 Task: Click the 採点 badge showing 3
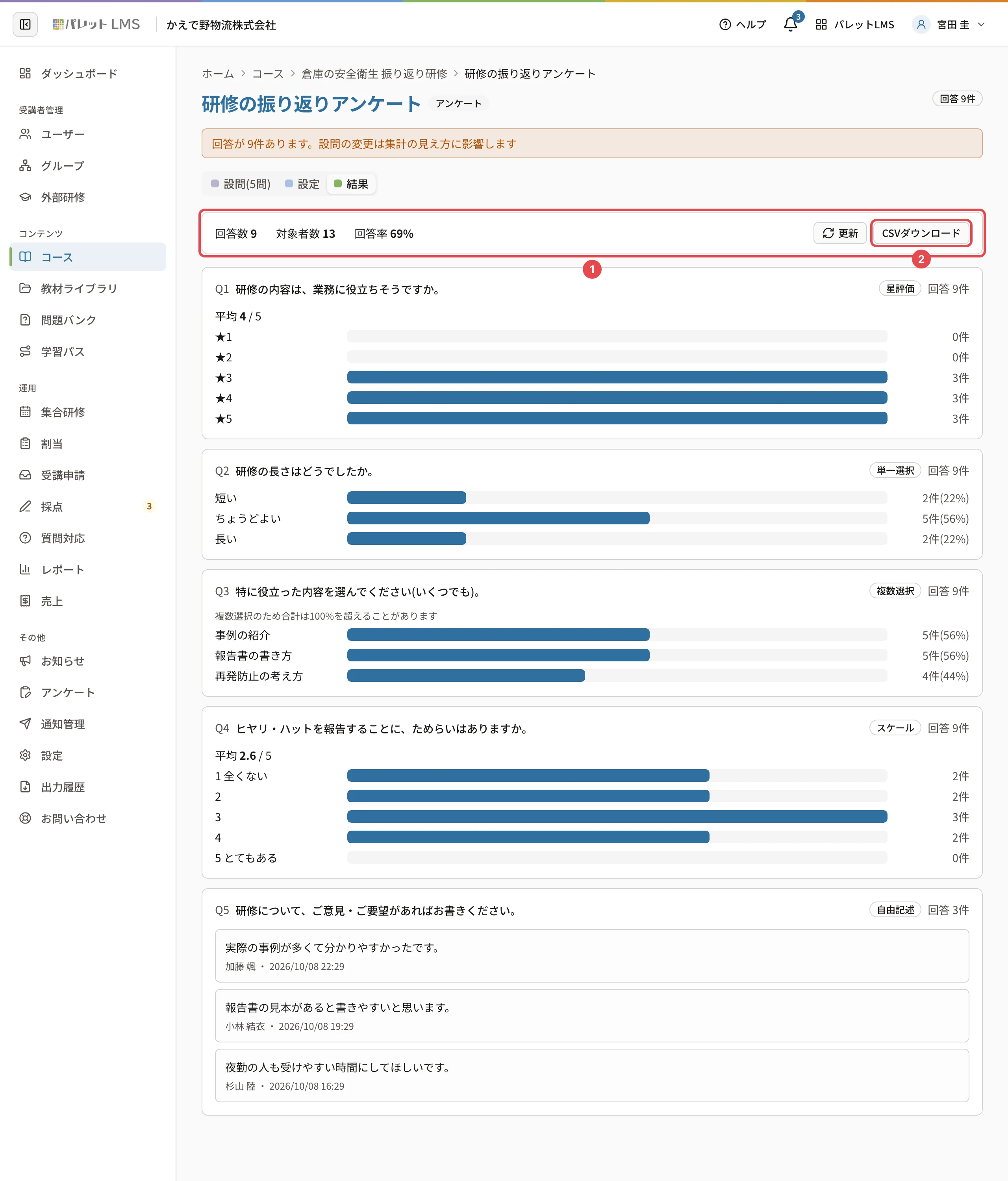click(x=149, y=506)
